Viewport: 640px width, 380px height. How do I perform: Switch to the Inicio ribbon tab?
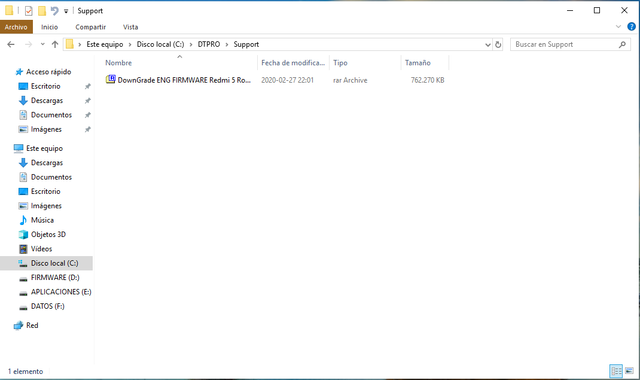click(x=49, y=27)
